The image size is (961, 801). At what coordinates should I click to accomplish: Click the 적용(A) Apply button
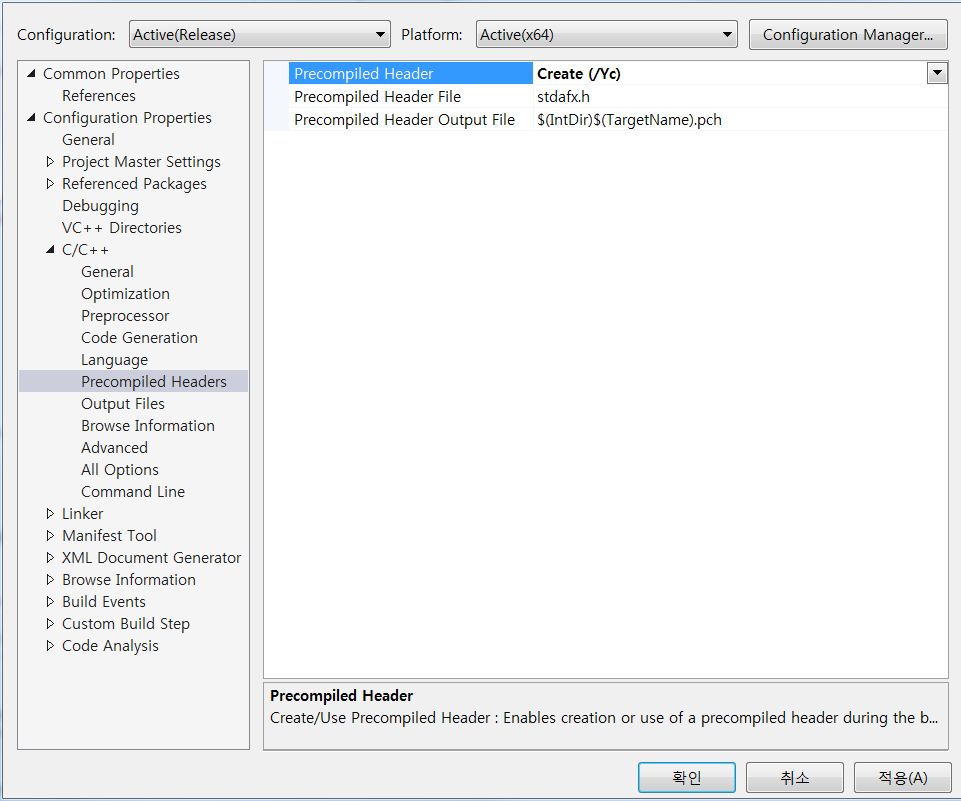coord(902,778)
